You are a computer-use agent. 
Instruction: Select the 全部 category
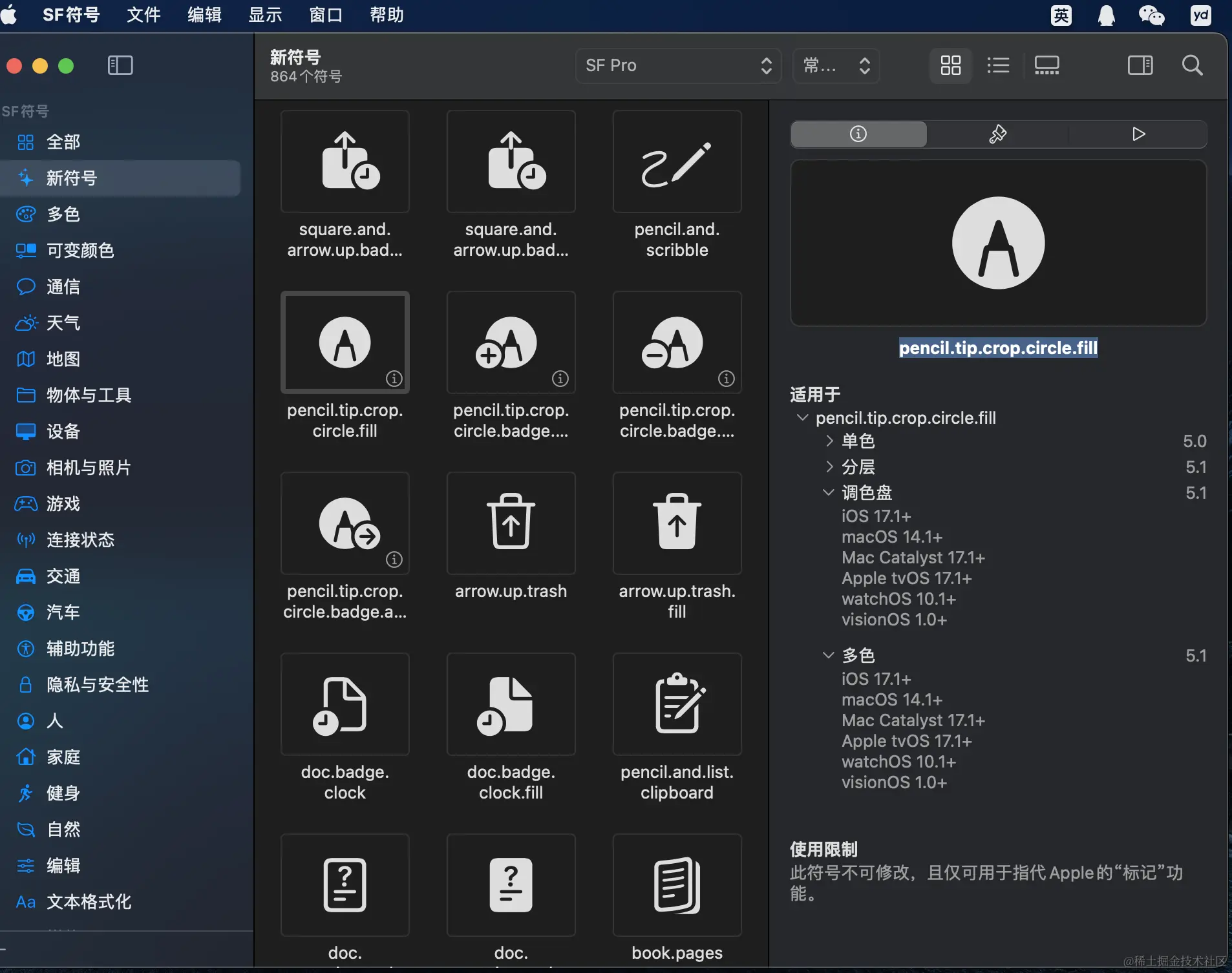pyautogui.click(x=120, y=142)
